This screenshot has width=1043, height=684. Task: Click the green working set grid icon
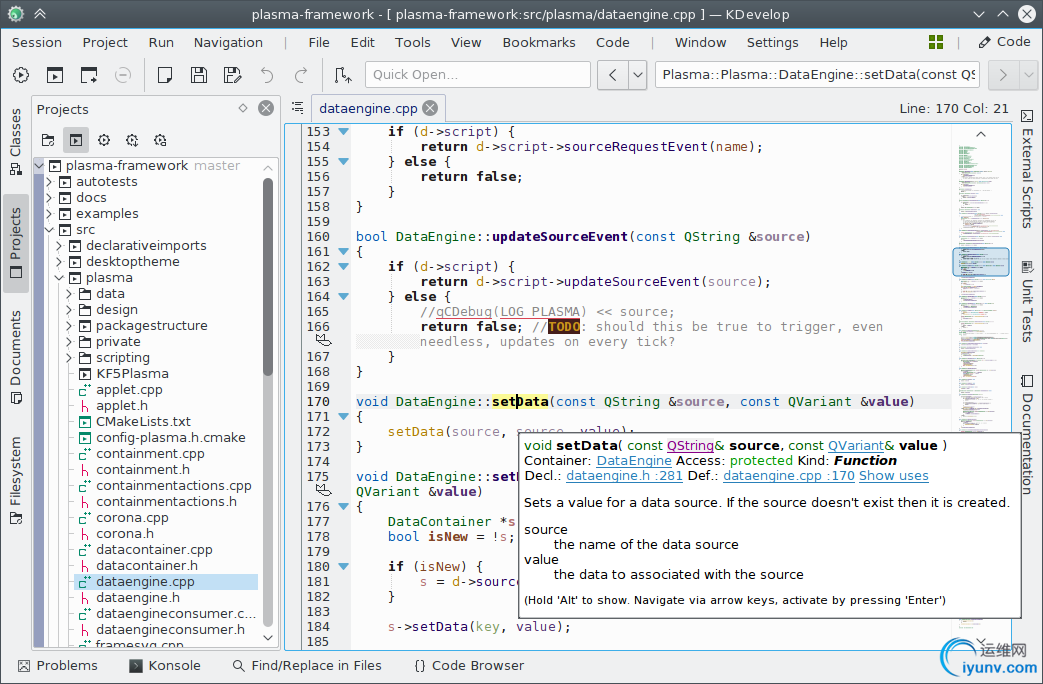[x=936, y=42]
